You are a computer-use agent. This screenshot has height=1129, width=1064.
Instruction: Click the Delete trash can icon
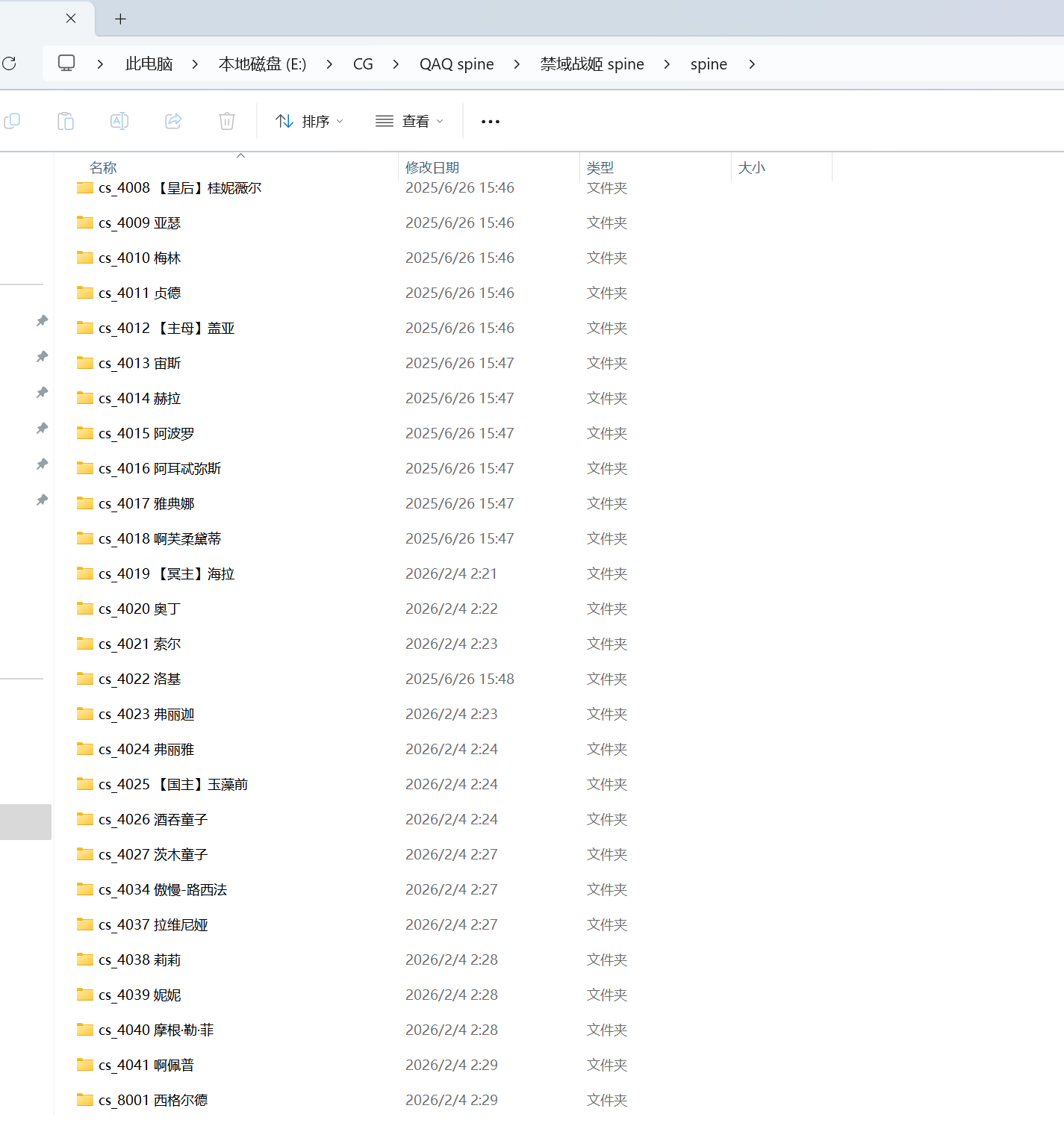(227, 121)
